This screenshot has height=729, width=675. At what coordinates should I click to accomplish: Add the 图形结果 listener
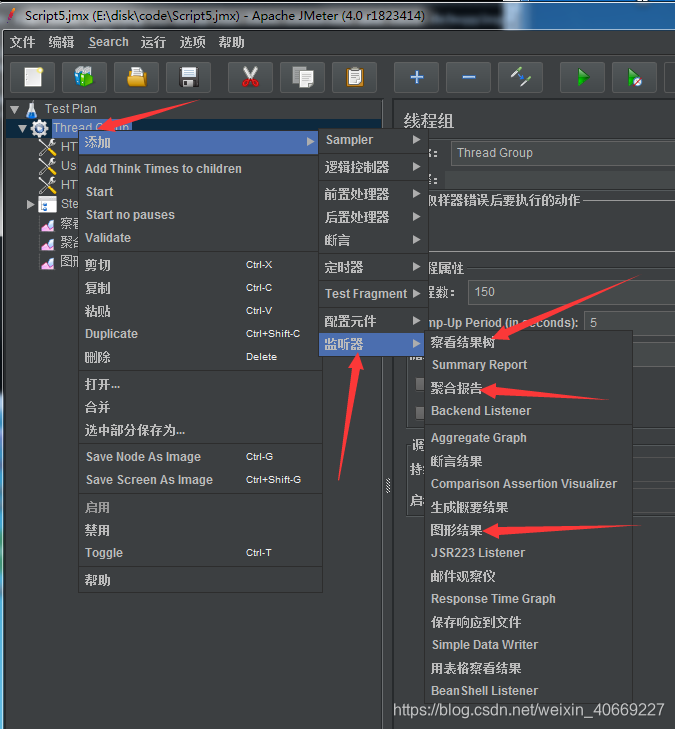pos(529,530)
